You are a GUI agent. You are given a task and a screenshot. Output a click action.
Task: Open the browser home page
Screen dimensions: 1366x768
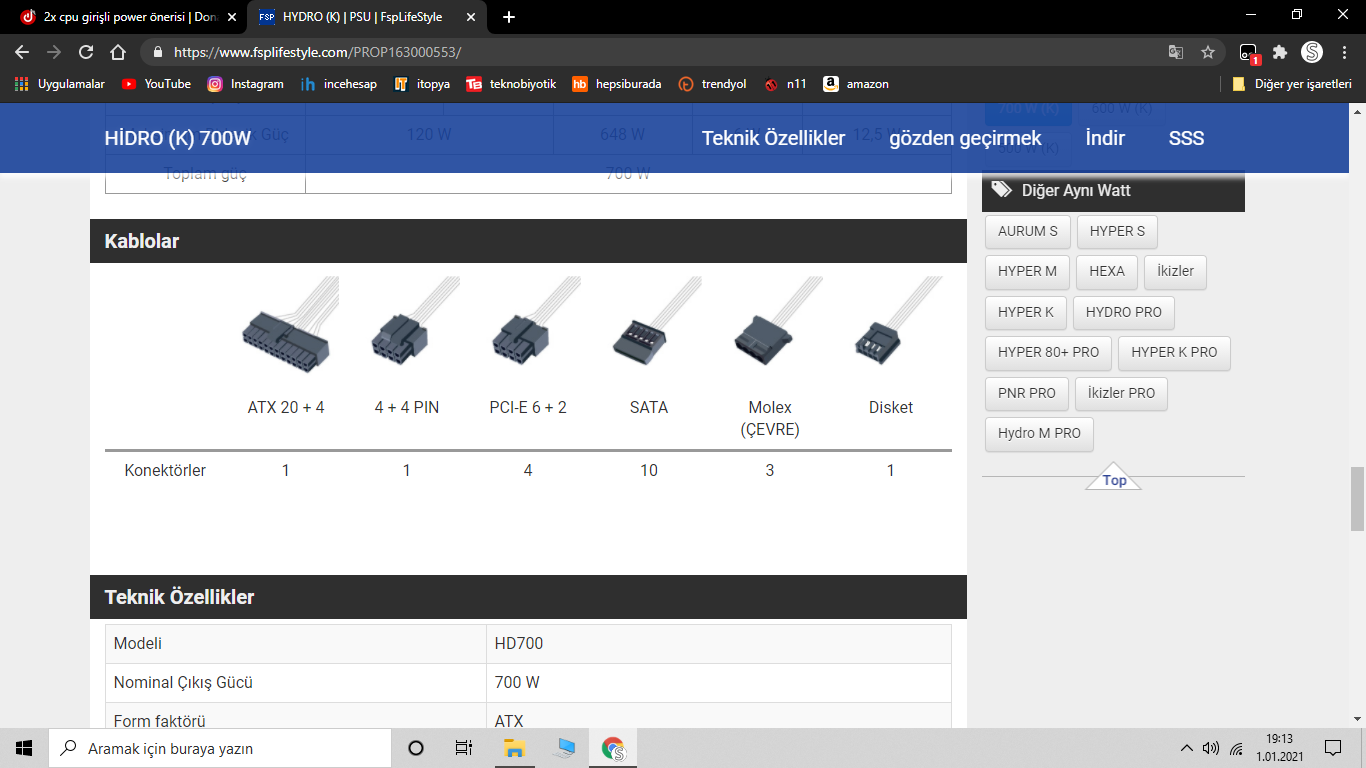[118, 52]
